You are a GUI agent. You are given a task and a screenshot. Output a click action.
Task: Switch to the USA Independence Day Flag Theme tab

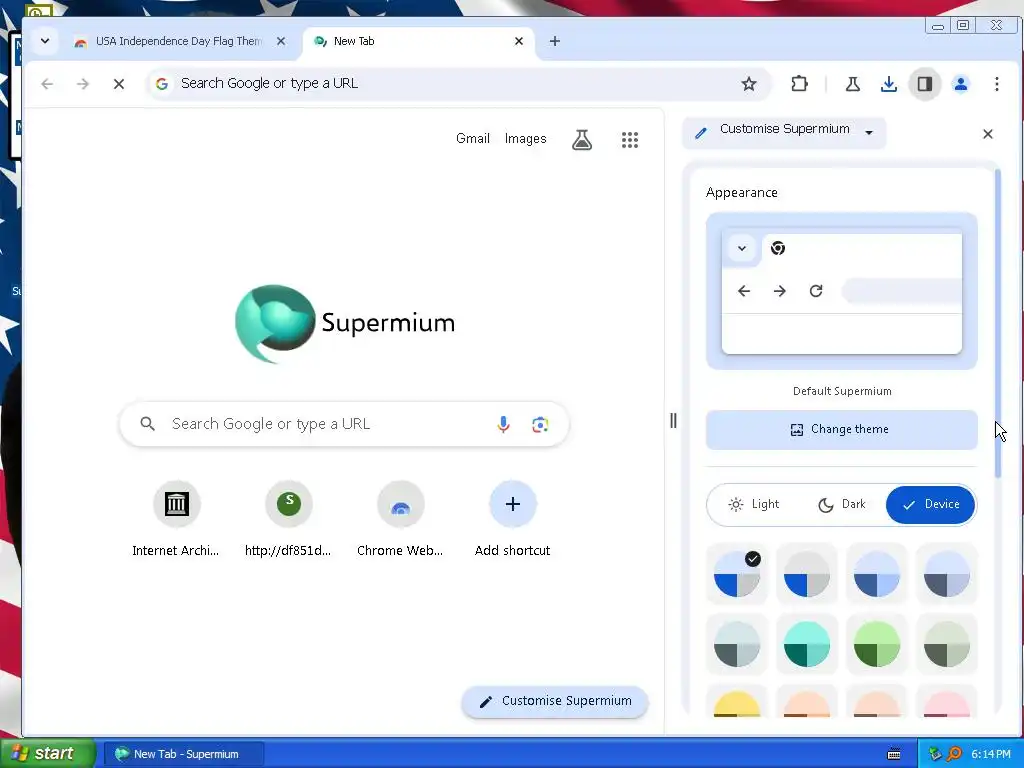(x=178, y=41)
